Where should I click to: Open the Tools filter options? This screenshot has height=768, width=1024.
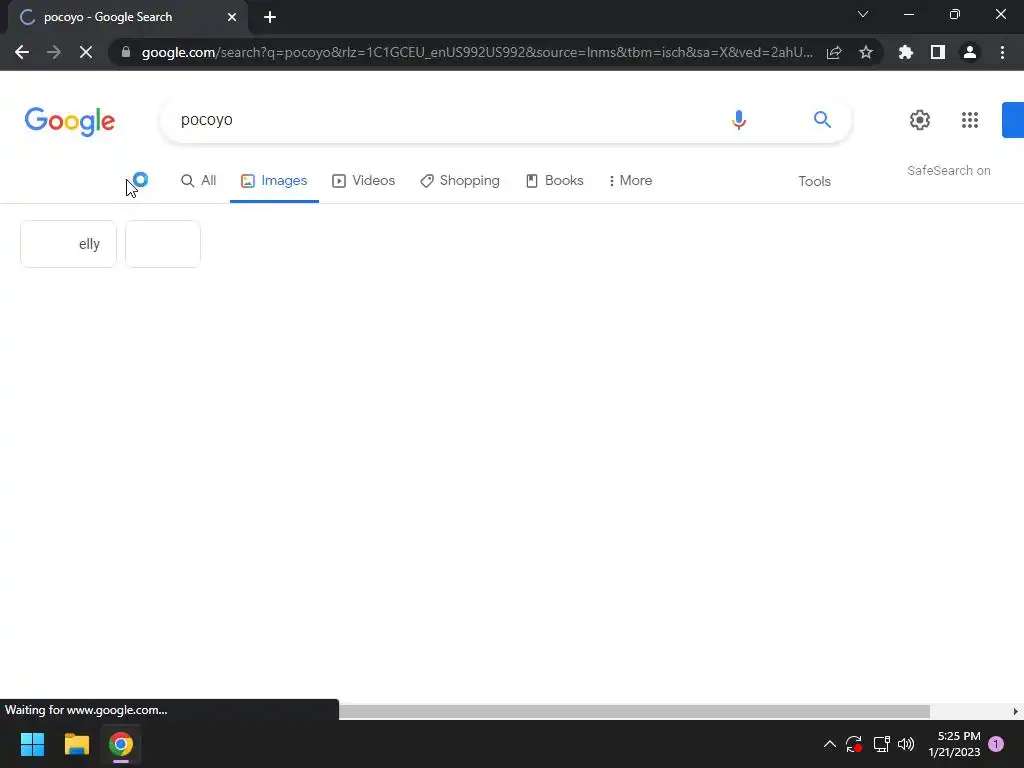pyautogui.click(x=814, y=182)
